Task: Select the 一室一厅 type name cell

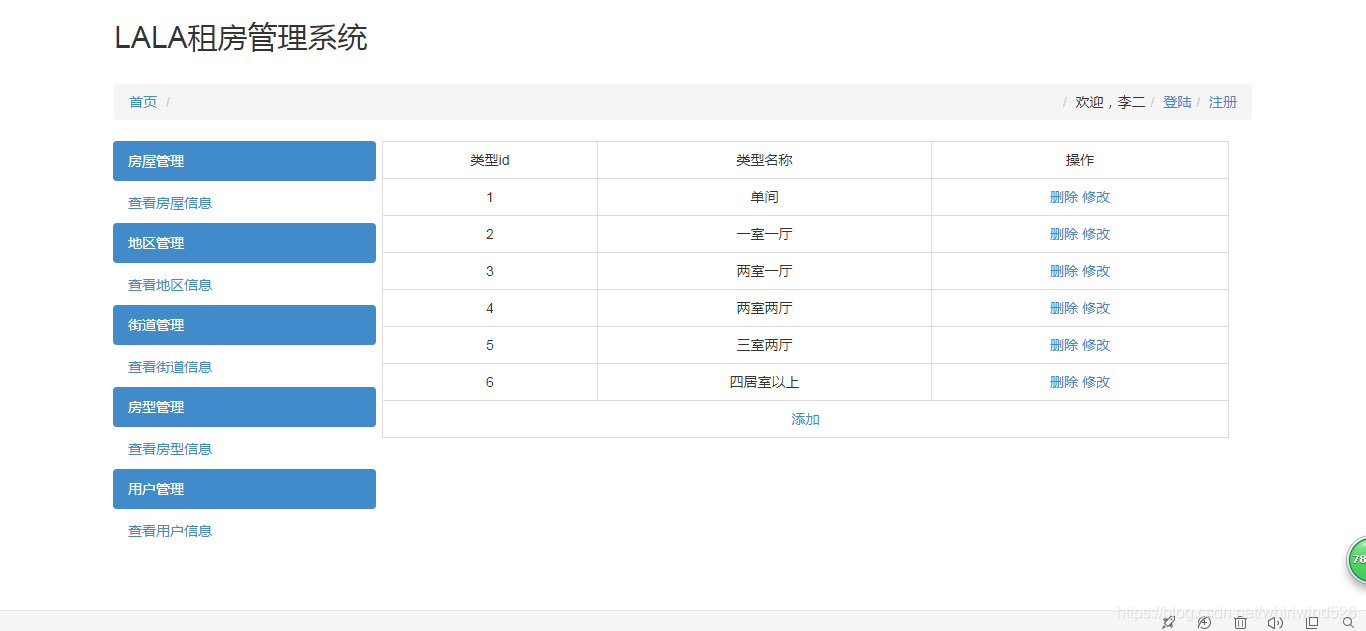Action: coord(765,234)
